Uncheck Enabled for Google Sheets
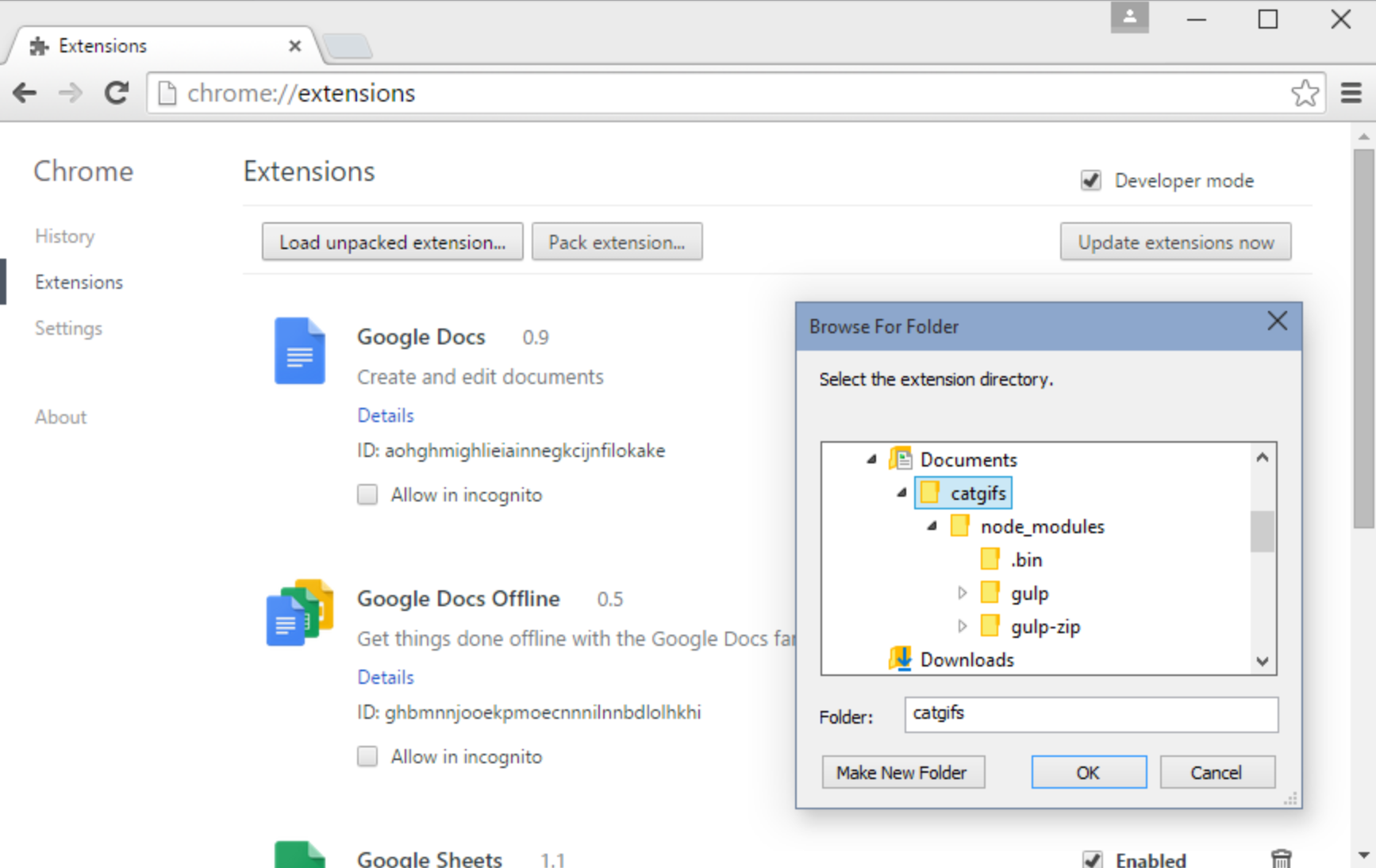The height and width of the screenshot is (868, 1376). [1093, 860]
